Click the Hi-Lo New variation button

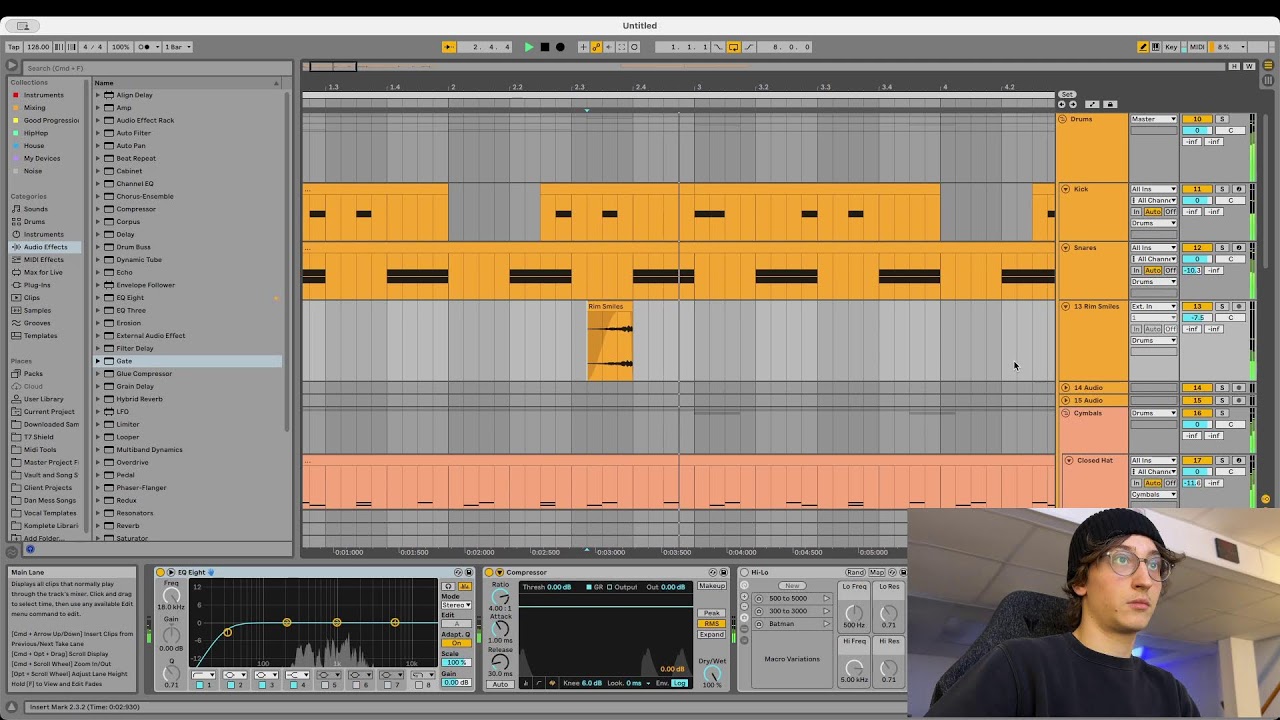[792, 586]
